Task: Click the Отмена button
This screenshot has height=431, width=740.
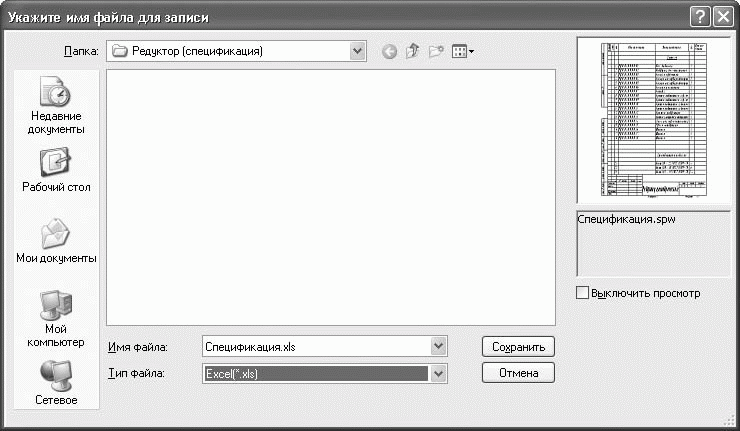Action: (x=517, y=373)
